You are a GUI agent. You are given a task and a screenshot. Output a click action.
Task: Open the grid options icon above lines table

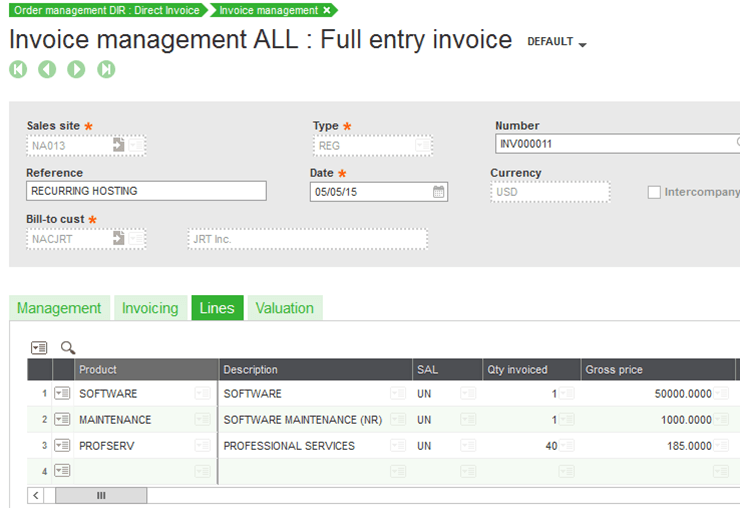pyautogui.click(x=39, y=348)
